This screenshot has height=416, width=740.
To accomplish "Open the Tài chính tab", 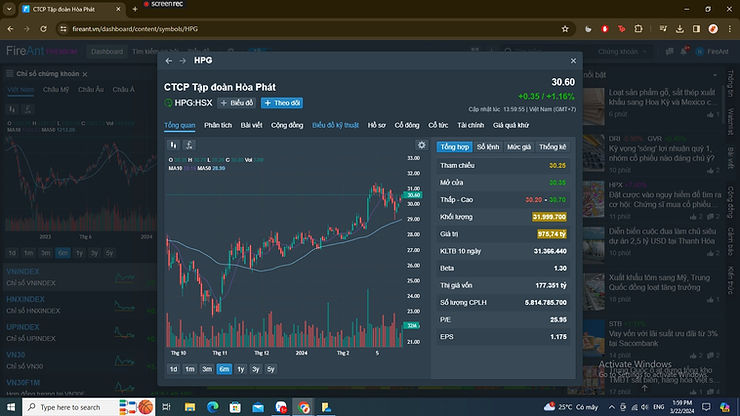I will coord(471,125).
